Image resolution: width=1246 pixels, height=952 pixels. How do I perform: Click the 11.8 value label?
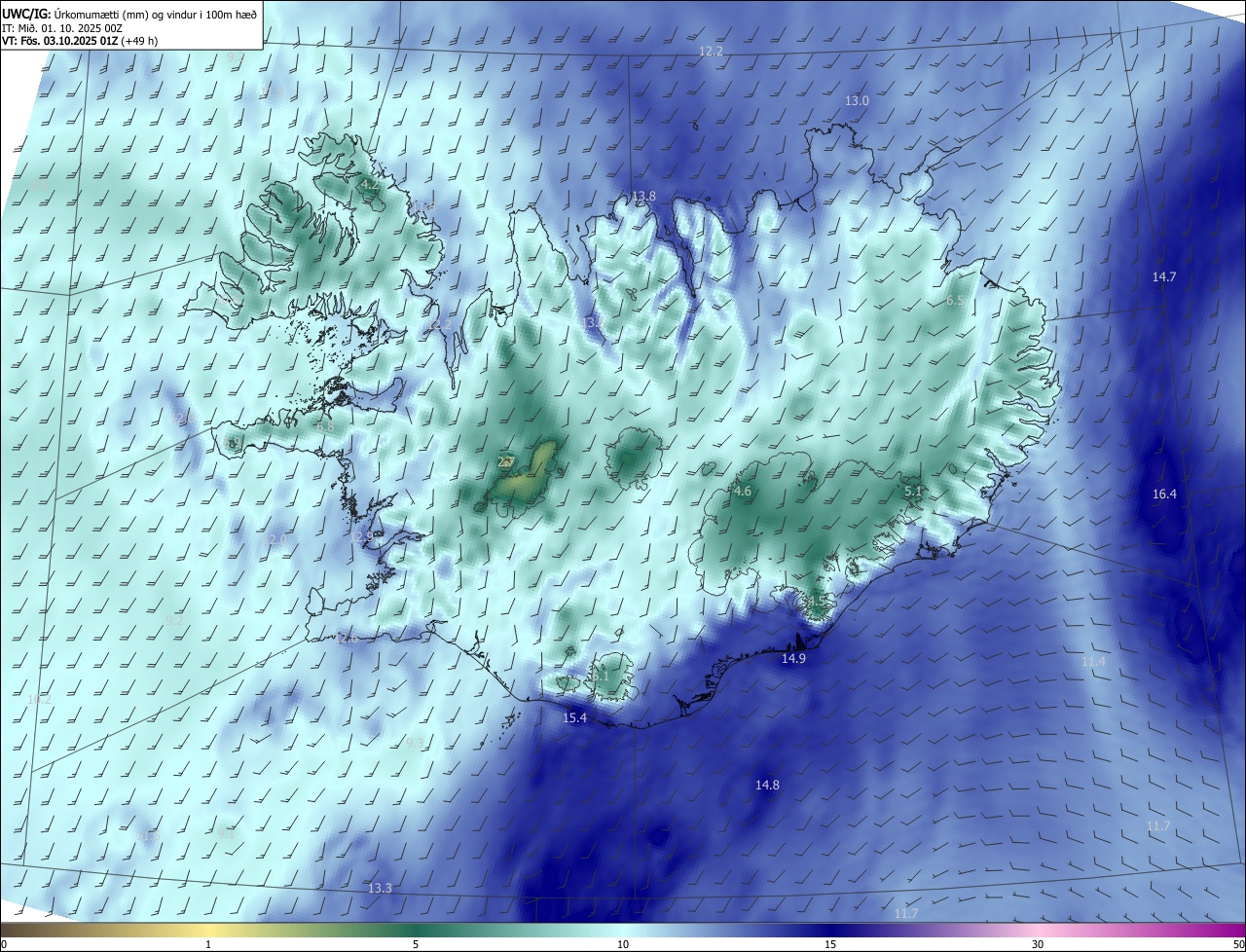coord(425,207)
